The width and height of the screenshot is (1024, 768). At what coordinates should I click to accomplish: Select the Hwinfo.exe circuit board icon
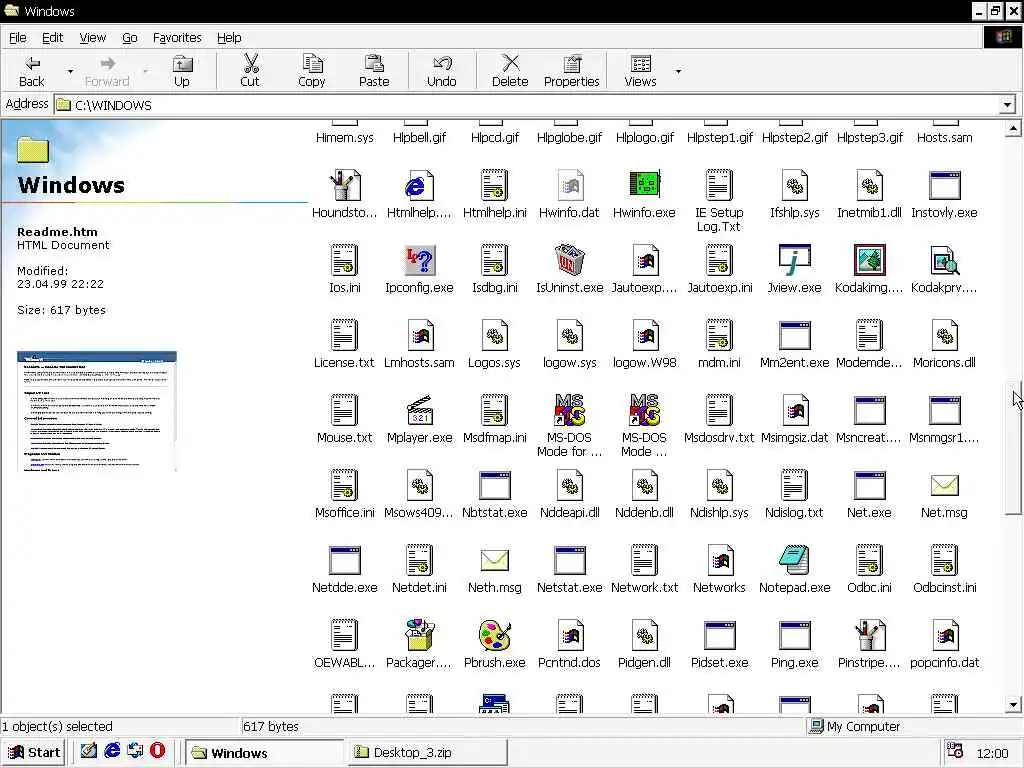pos(645,185)
